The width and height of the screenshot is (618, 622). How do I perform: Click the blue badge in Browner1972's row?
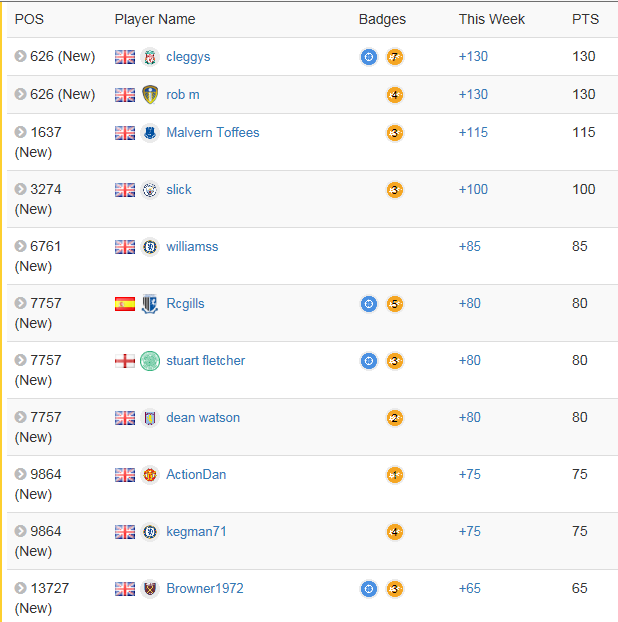click(x=369, y=589)
